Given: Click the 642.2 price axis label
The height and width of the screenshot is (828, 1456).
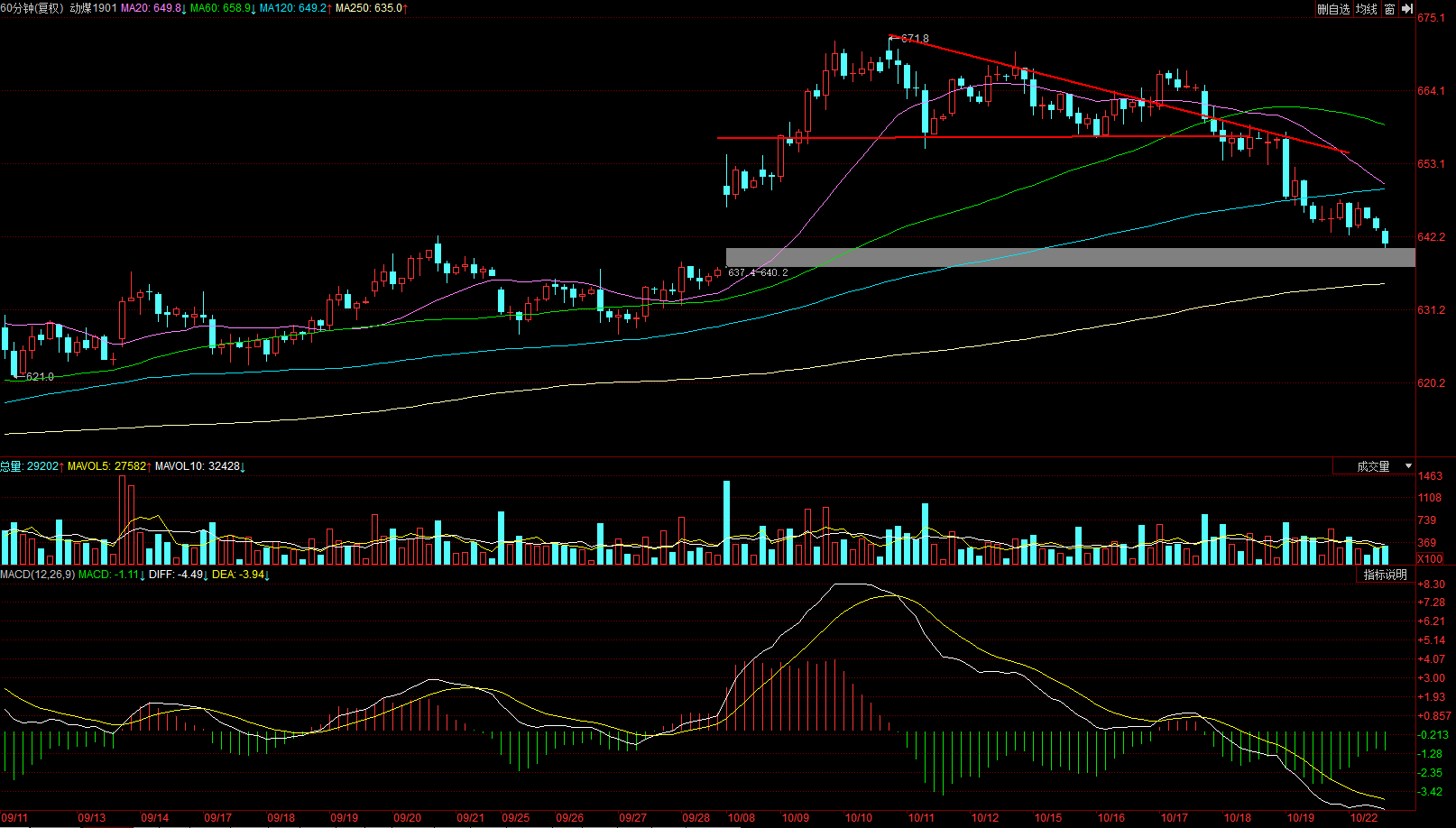Looking at the screenshot, I should pyautogui.click(x=1432, y=237).
